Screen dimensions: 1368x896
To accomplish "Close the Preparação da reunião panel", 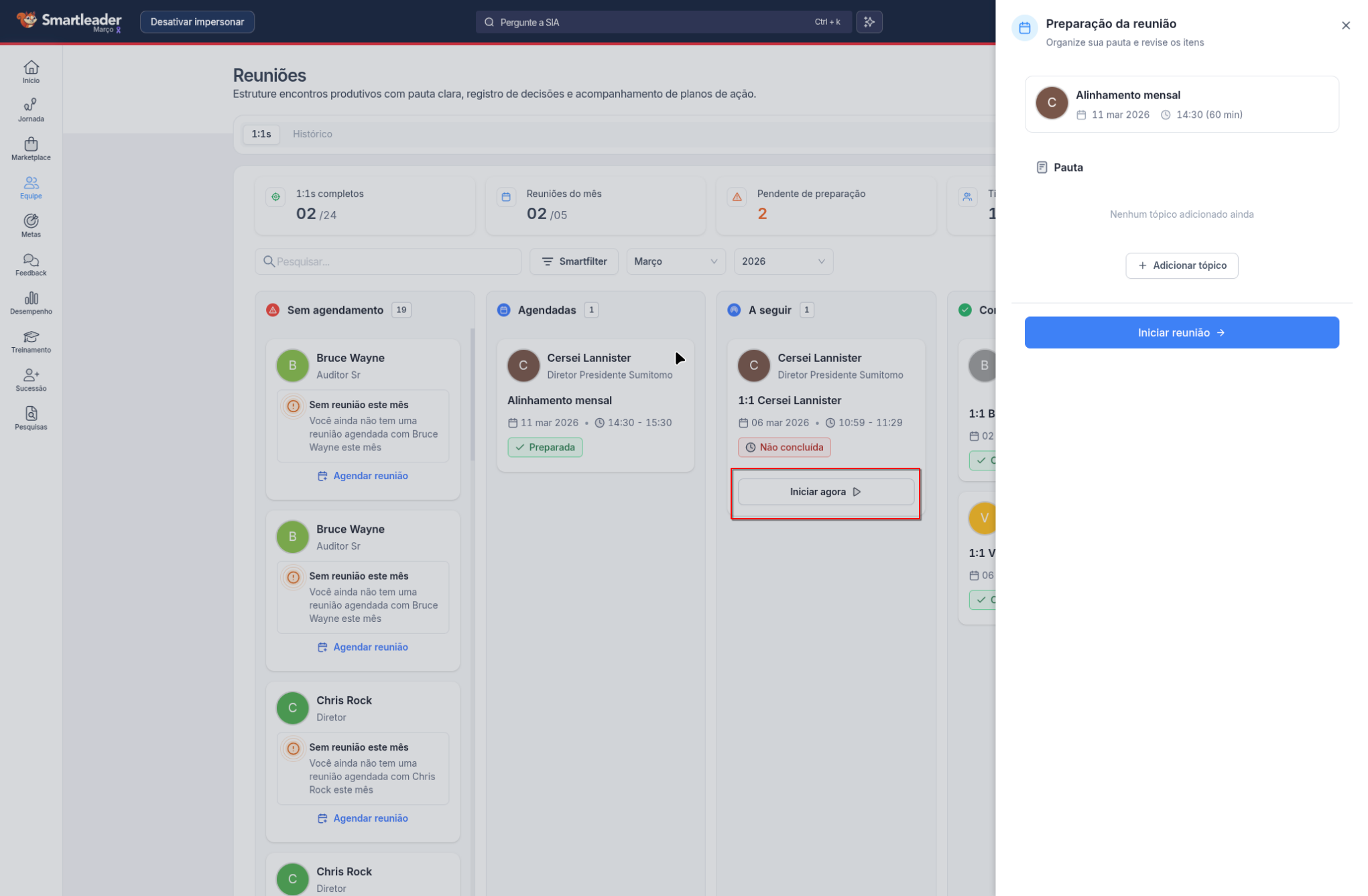I will pyautogui.click(x=1345, y=25).
